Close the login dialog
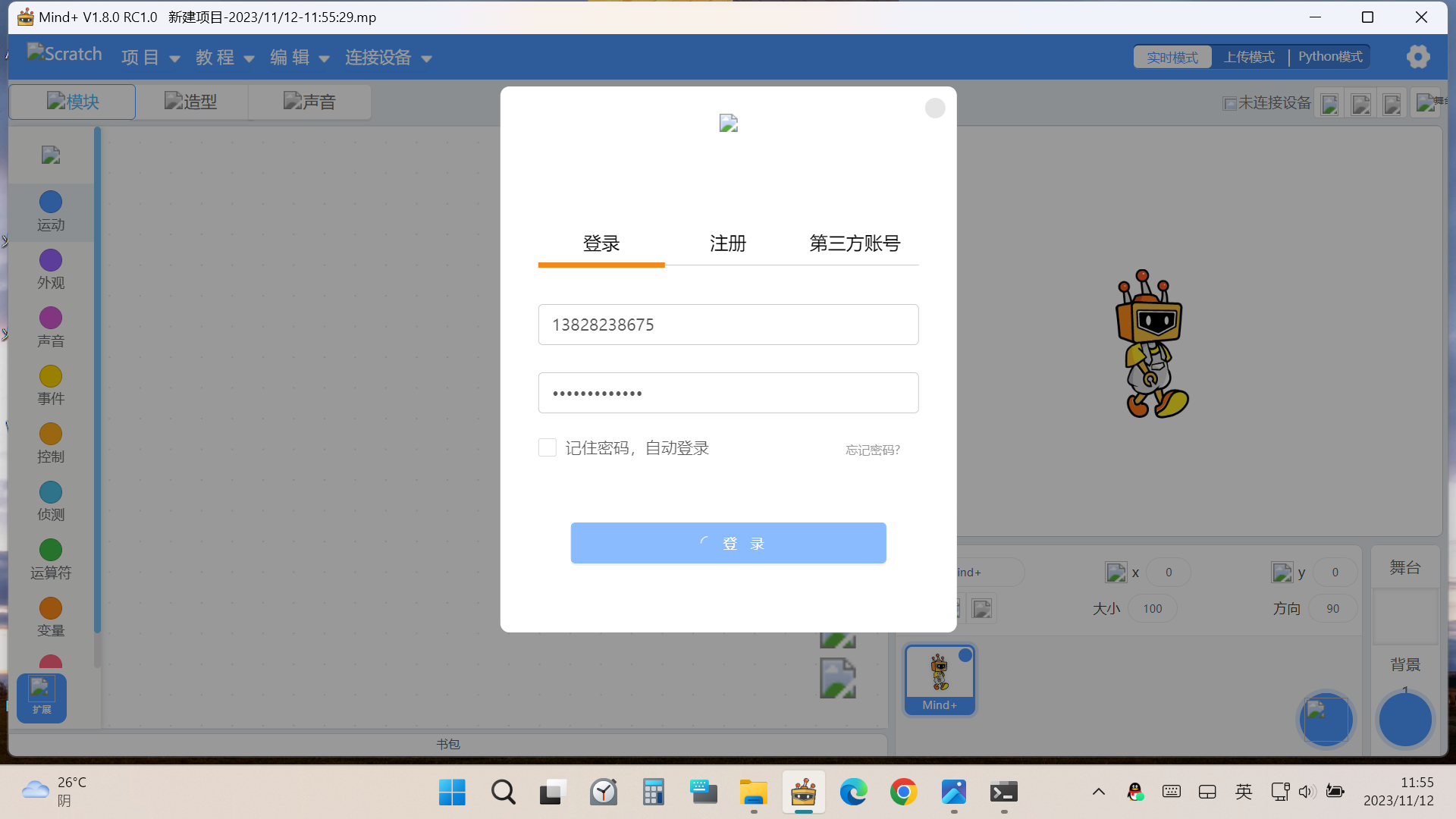The width and height of the screenshot is (1456, 819). [935, 108]
